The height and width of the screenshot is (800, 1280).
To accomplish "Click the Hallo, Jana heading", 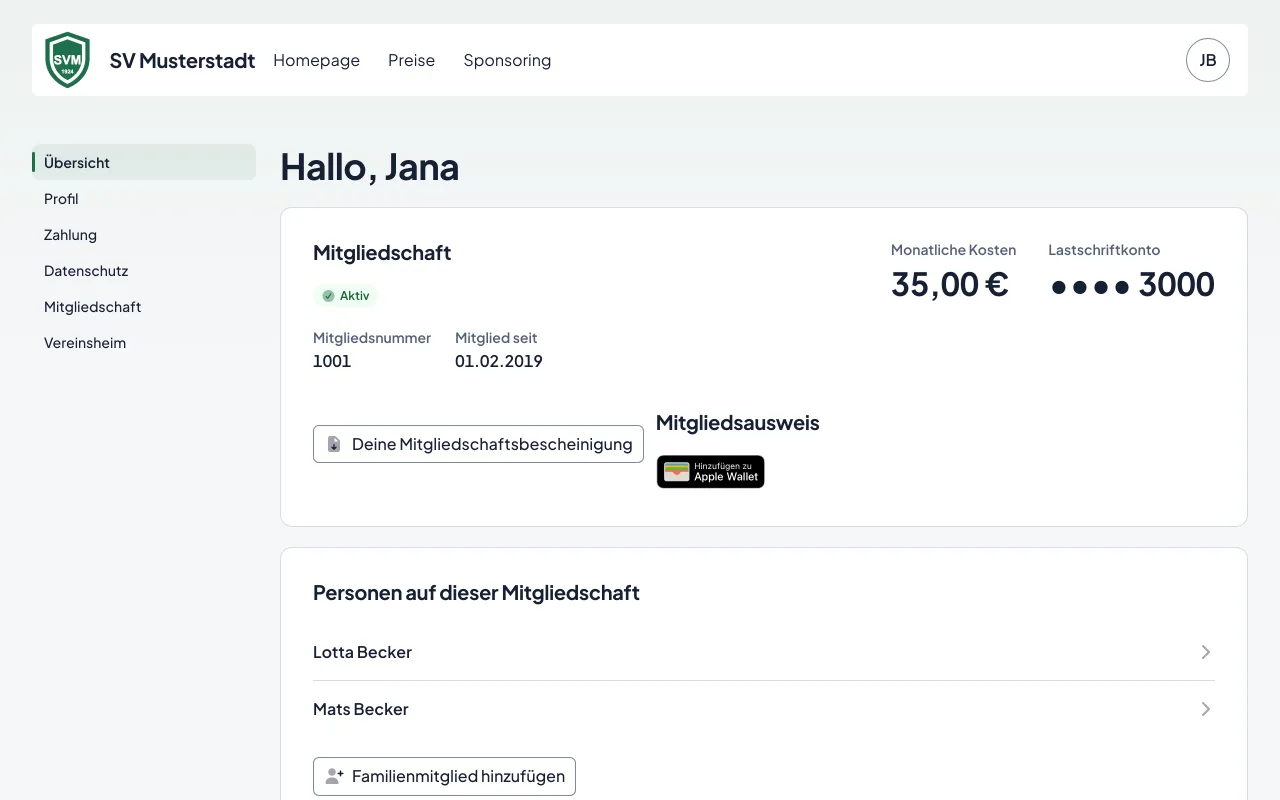I will (x=369, y=166).
